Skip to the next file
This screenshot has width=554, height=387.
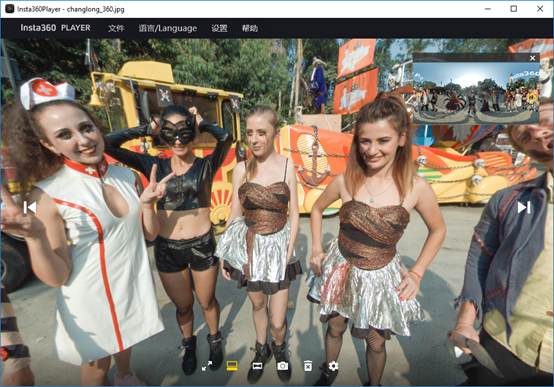coord(524,207)
